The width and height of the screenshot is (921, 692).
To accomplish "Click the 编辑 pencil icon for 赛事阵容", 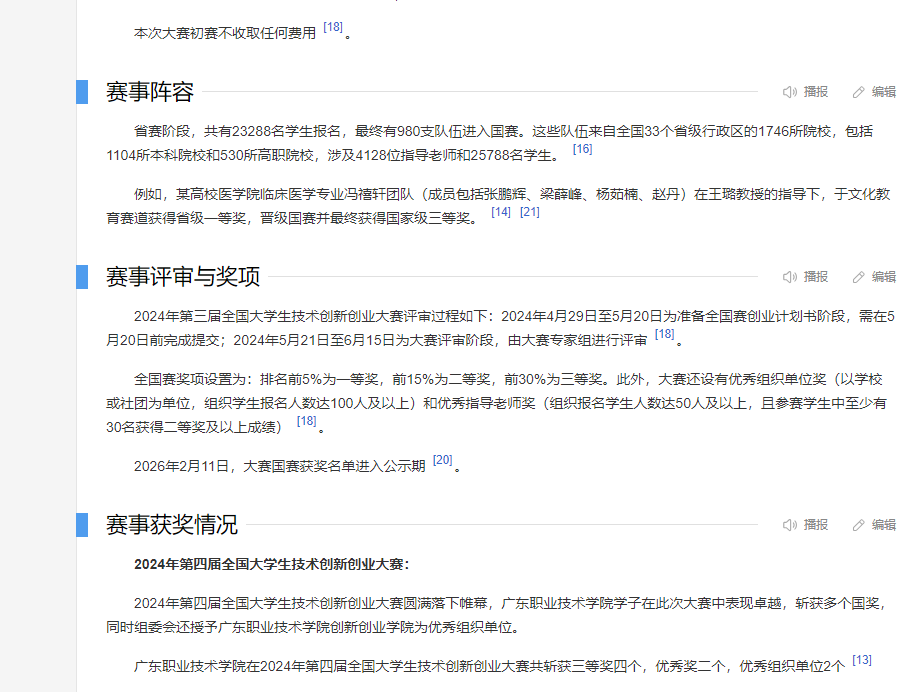I will tap(858, 92).
